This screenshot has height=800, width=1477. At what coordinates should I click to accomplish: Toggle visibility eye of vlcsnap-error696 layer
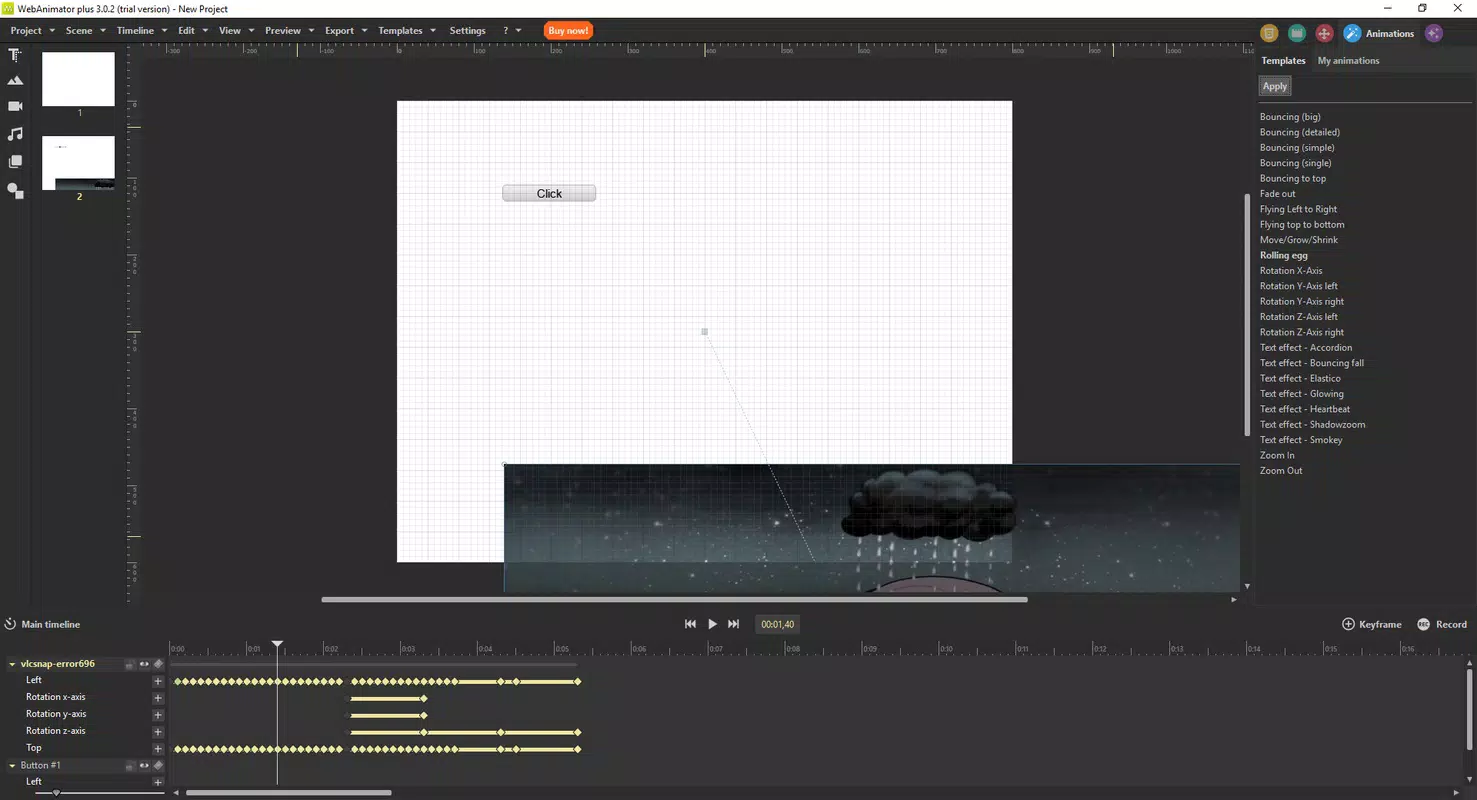[x=144, y=663]
